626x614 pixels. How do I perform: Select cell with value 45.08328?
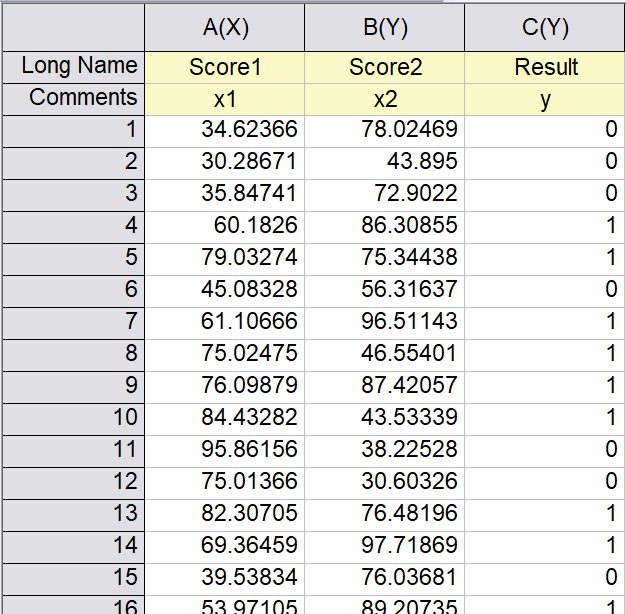click(225, 291)
